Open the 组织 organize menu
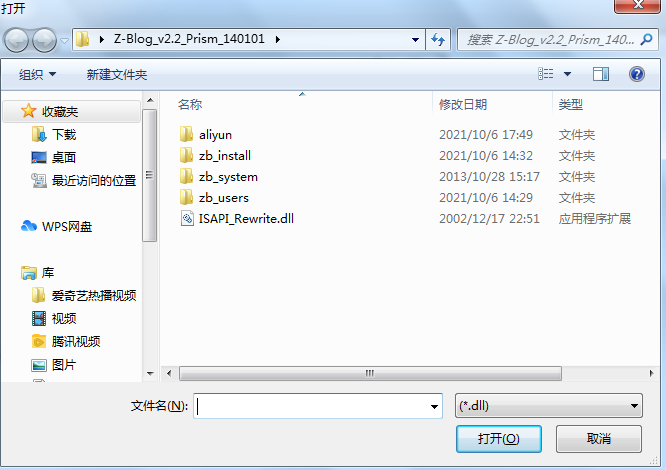 pyautogui.click(x=37, y=75)
